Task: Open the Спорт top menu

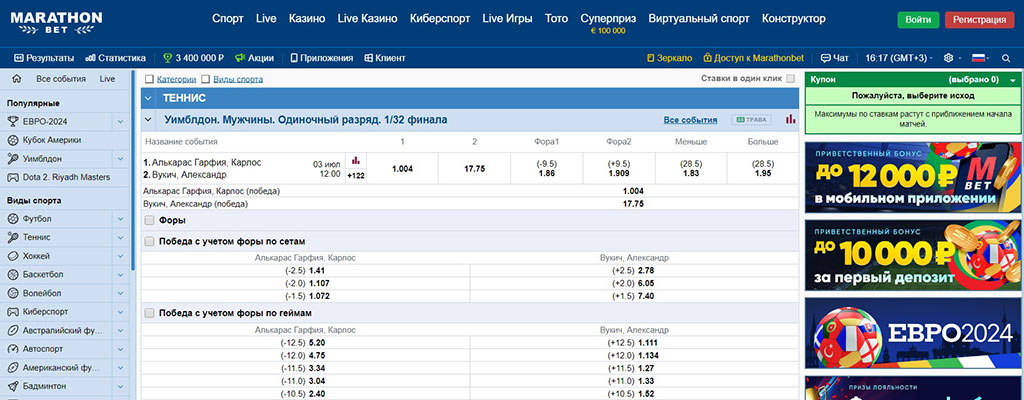Action: pyautogui.click(x=228, y=18)
